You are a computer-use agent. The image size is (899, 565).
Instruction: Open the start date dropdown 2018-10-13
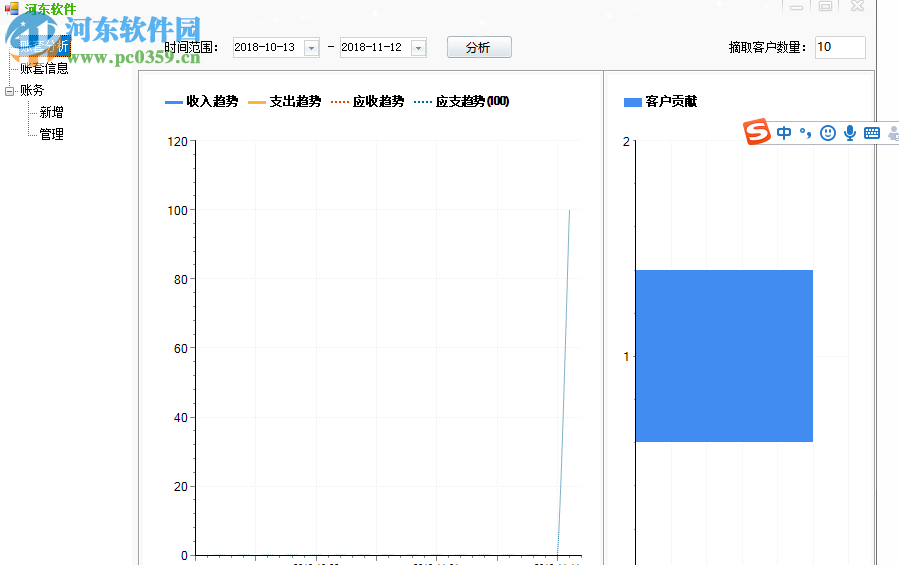click(x=311, y=48)
